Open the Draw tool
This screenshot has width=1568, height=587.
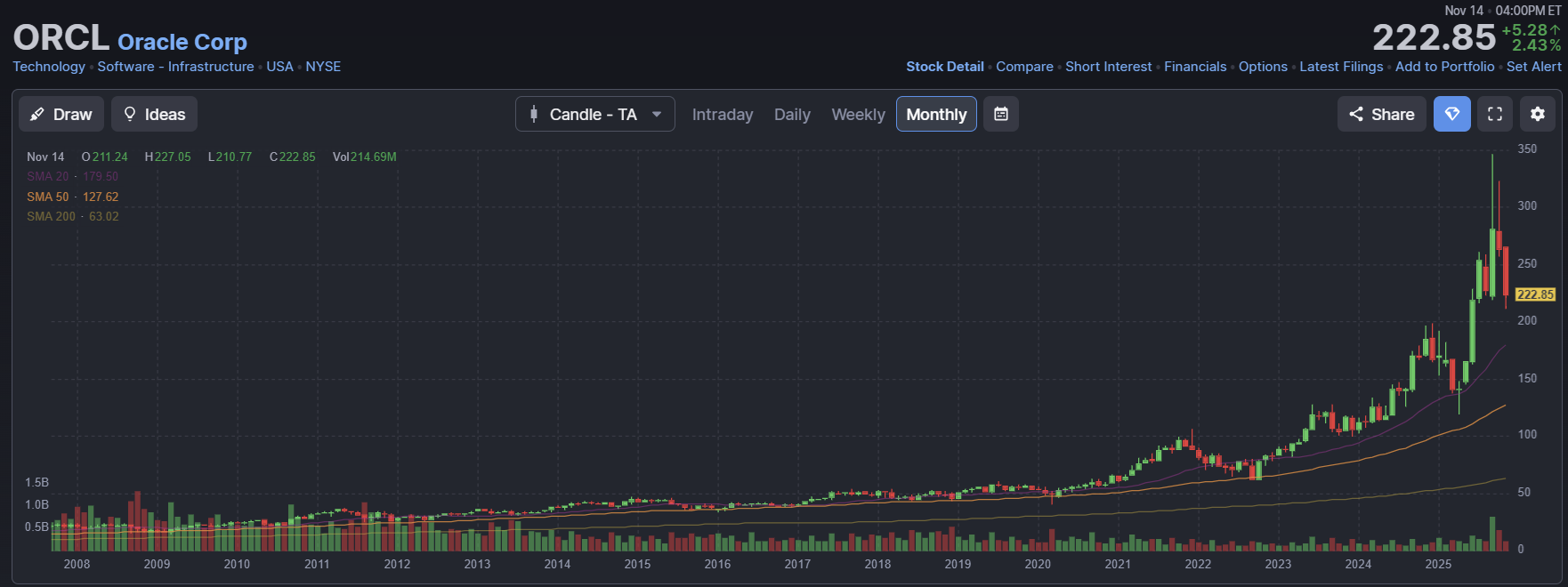coord(61,114)
